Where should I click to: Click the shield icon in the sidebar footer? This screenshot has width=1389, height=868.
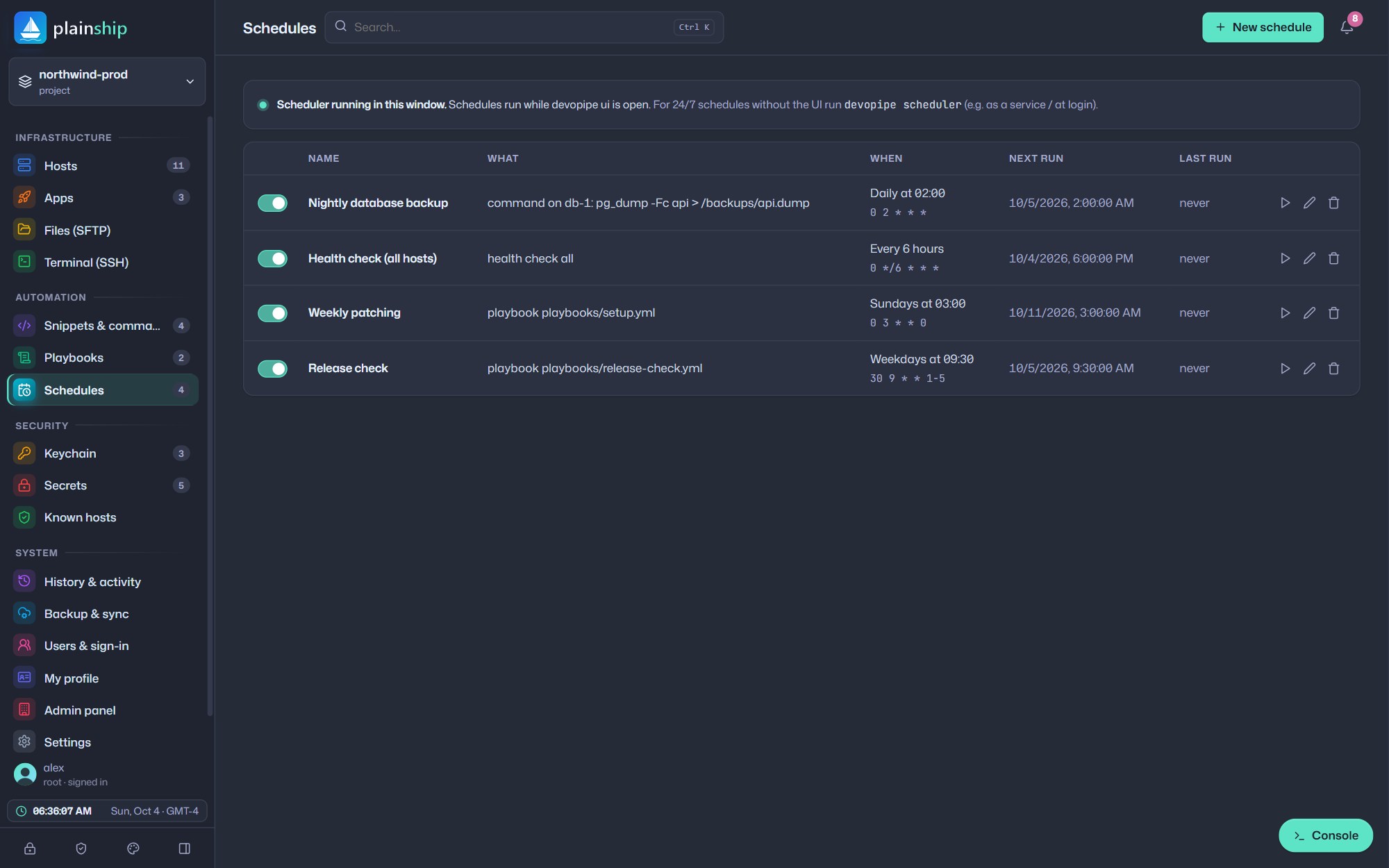[81, 849]
